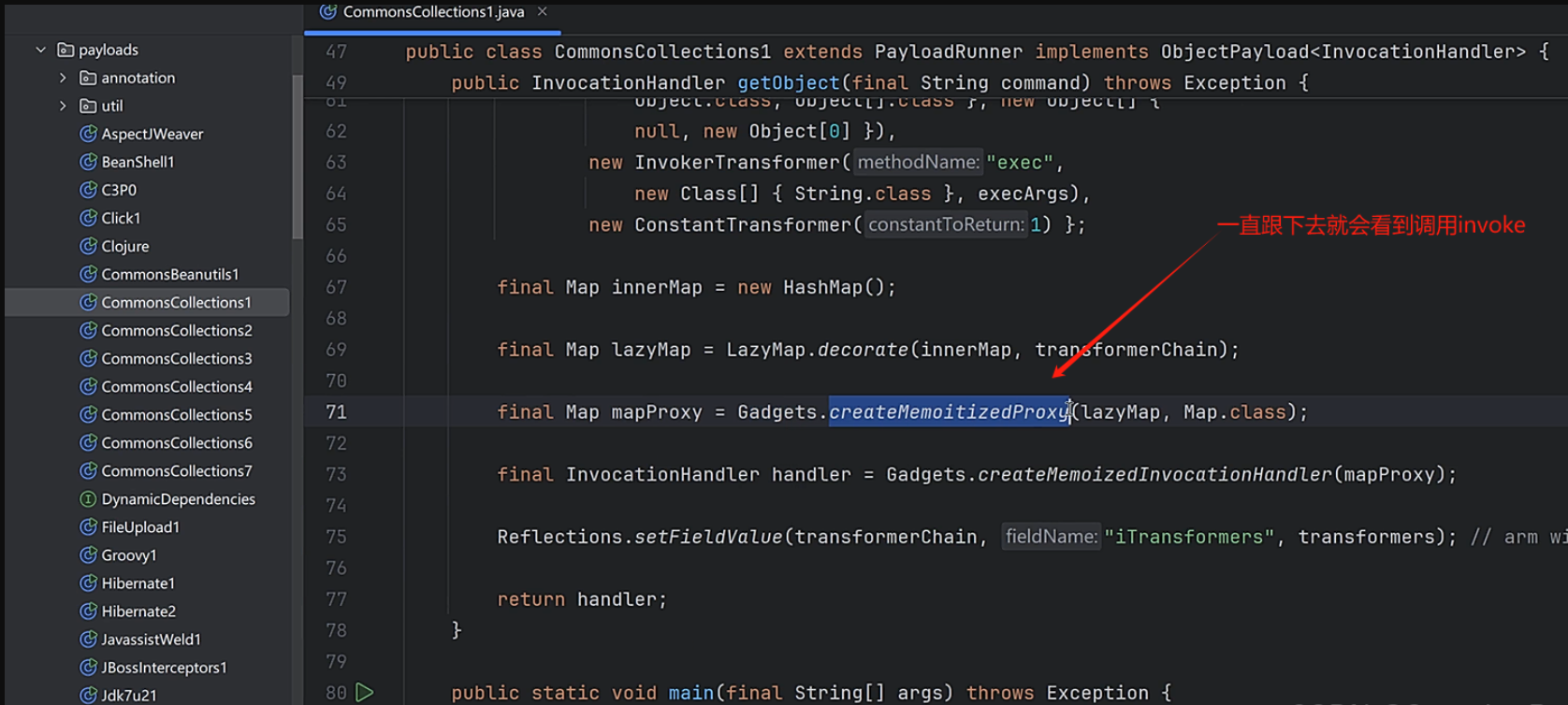This screenshot has width=1568, height=705.
Task: Select the payloads folder in project tree
Action: tap(109, 50)
